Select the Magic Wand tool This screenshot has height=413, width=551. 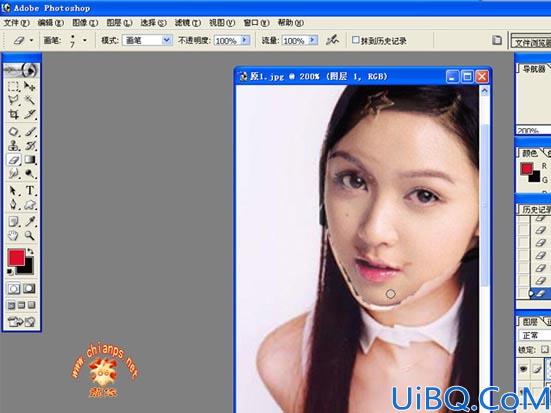point(30,100)
